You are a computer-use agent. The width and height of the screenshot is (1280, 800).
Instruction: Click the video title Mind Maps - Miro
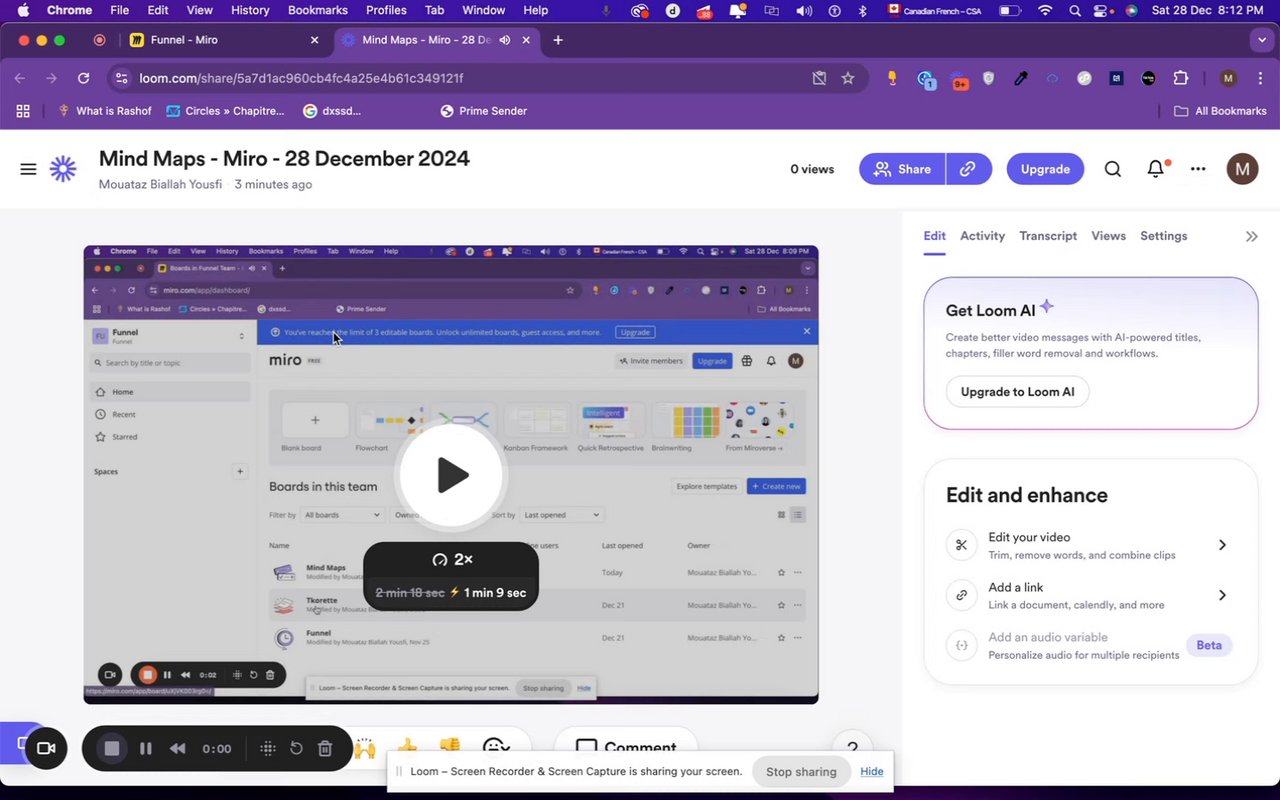(284, 159)
